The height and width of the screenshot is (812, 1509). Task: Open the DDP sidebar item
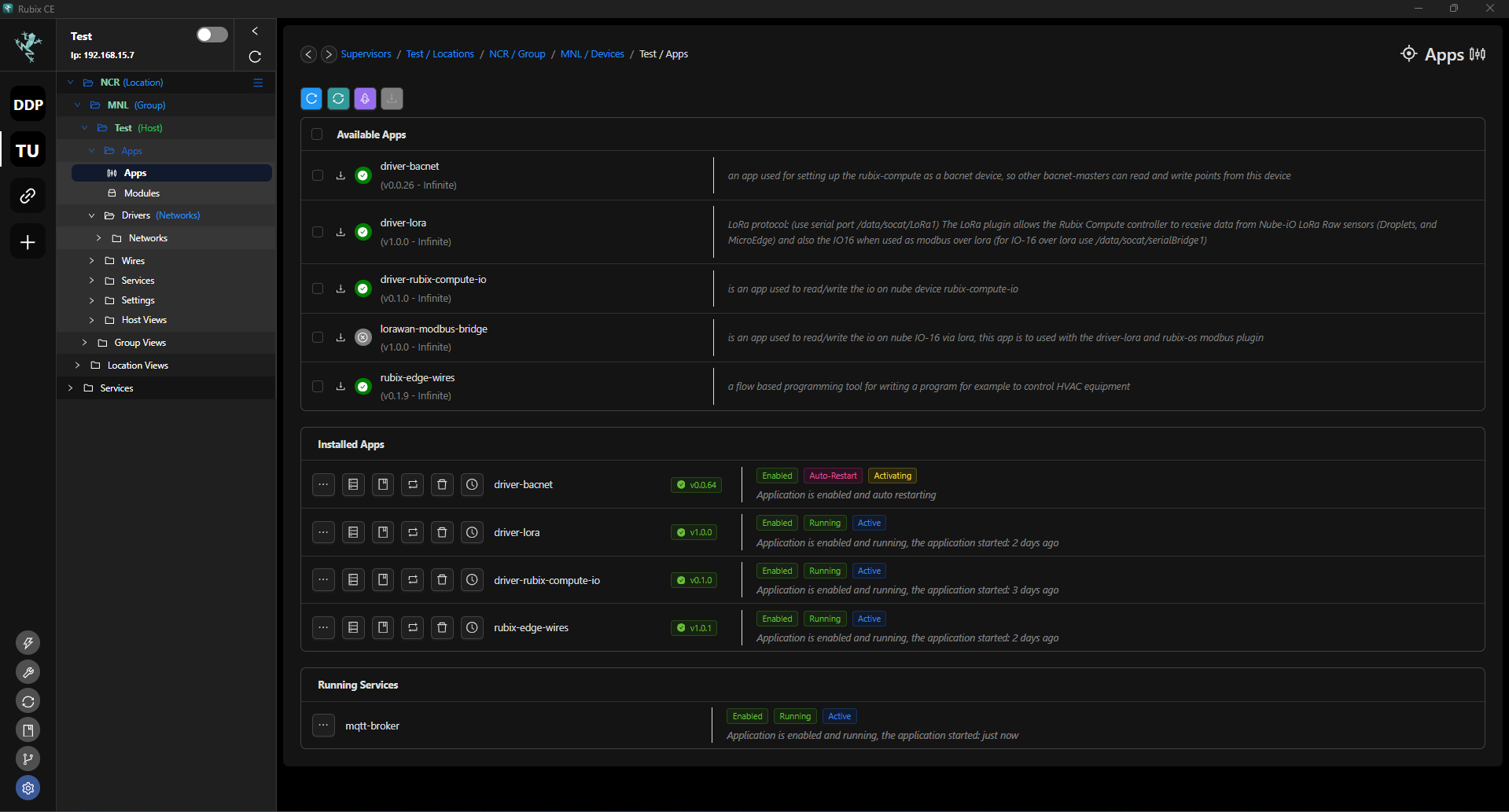(x=28, y=105)
